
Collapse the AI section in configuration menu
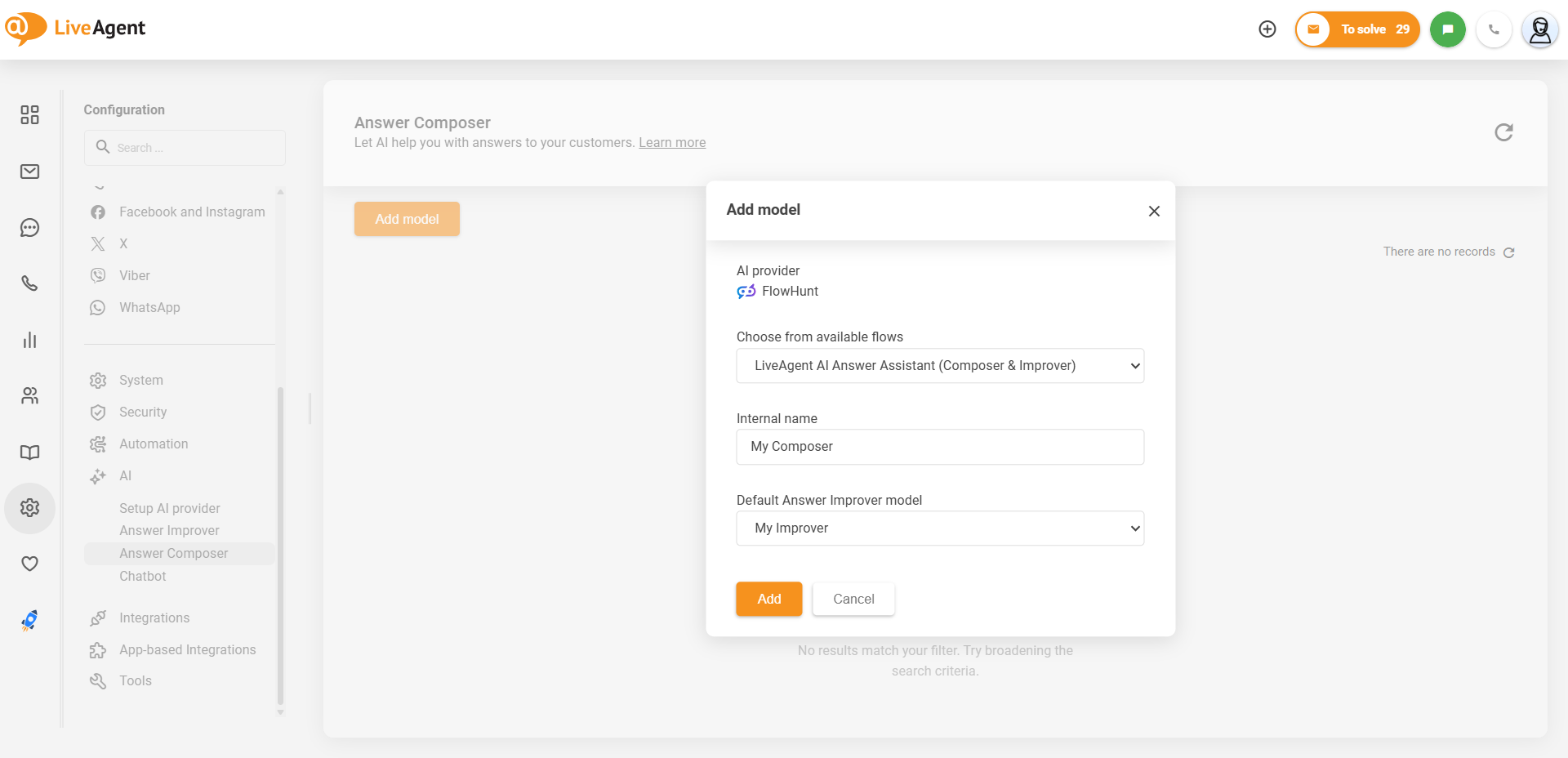[125, 476]
